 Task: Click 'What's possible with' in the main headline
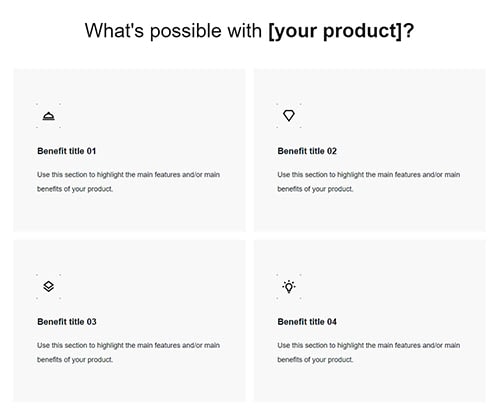173,31
